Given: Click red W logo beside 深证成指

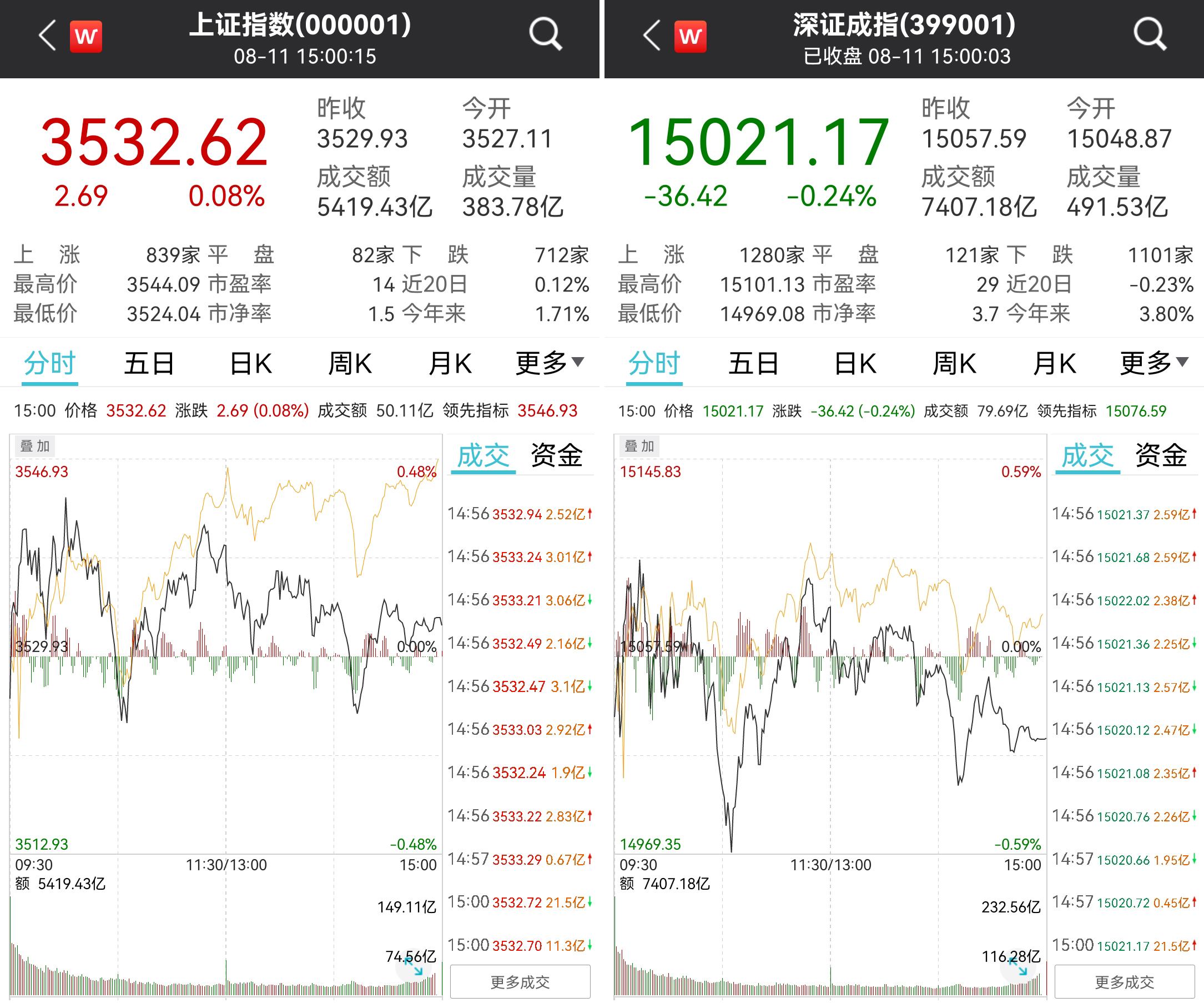Looking at the screenshot, I should (691, 37).
